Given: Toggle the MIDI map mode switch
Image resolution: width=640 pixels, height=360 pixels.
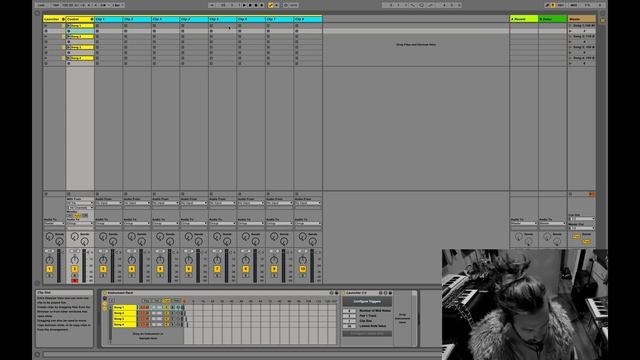Looking at the screenshot, I should (573, 5).
